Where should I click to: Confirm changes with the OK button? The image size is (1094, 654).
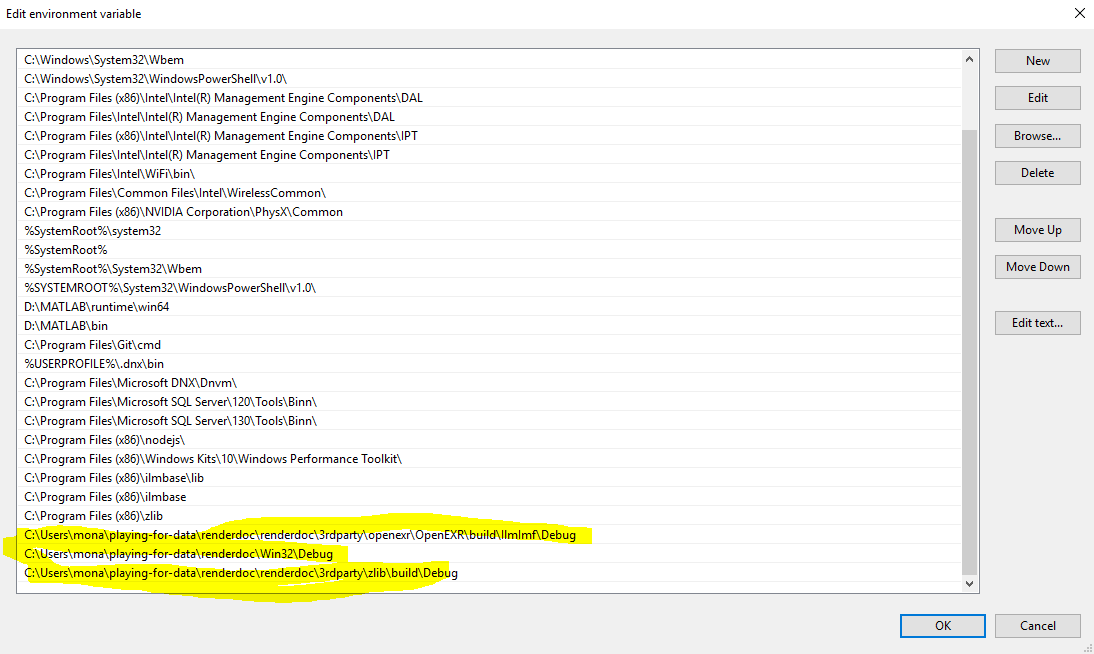pos(943,625)
